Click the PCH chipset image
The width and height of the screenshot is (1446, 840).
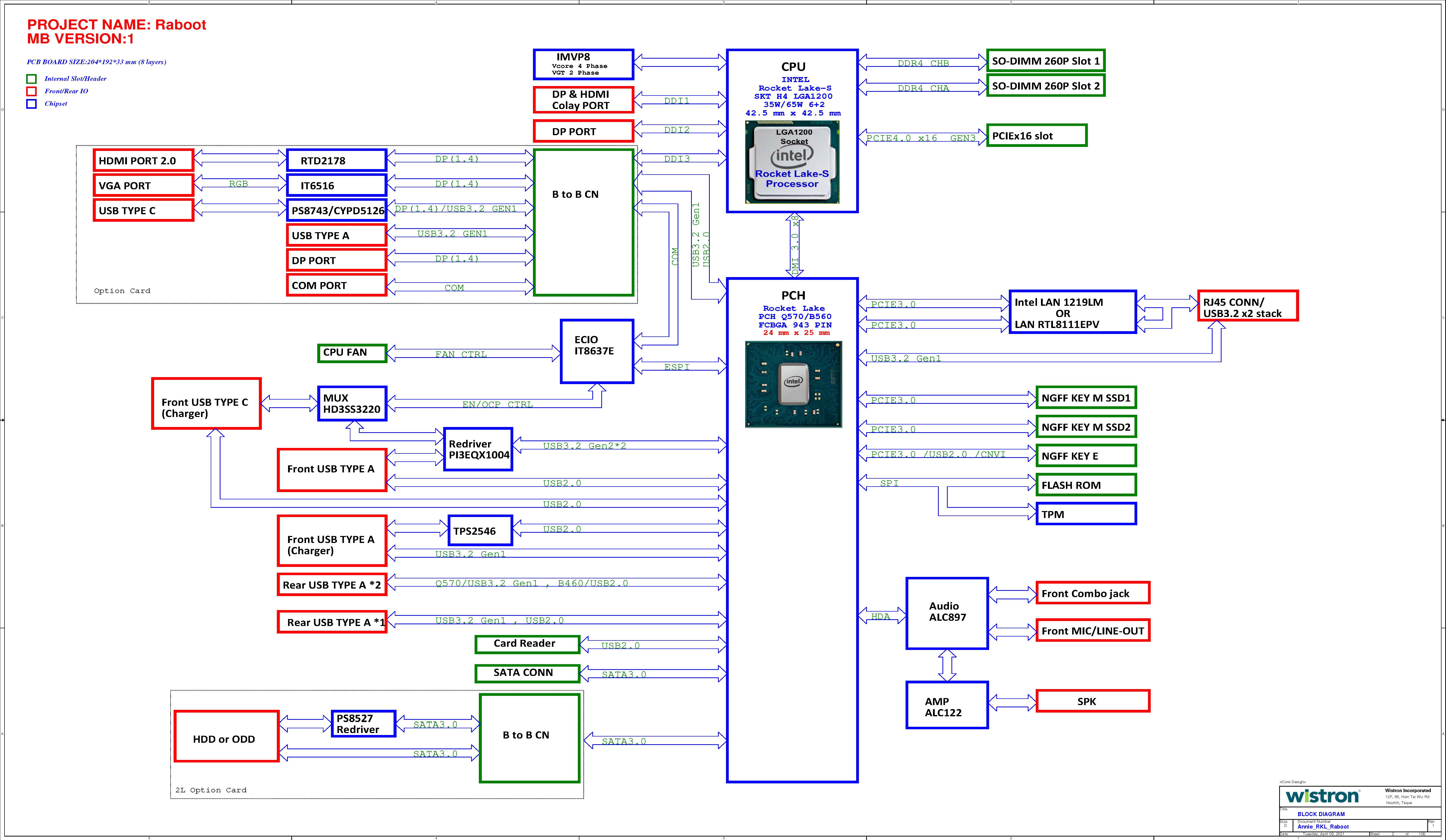coord(793,384)
